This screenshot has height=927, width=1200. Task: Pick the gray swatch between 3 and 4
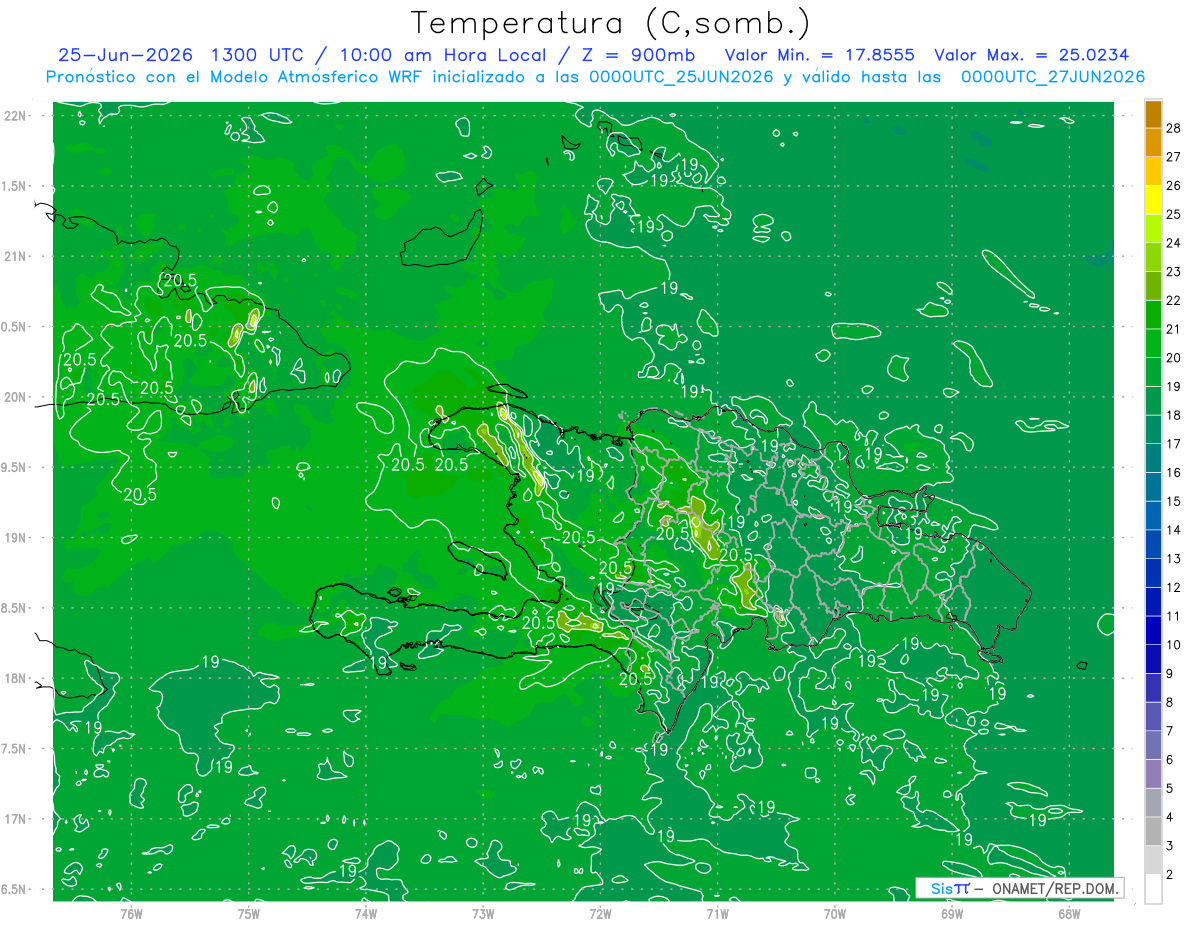click(1153, 831)
